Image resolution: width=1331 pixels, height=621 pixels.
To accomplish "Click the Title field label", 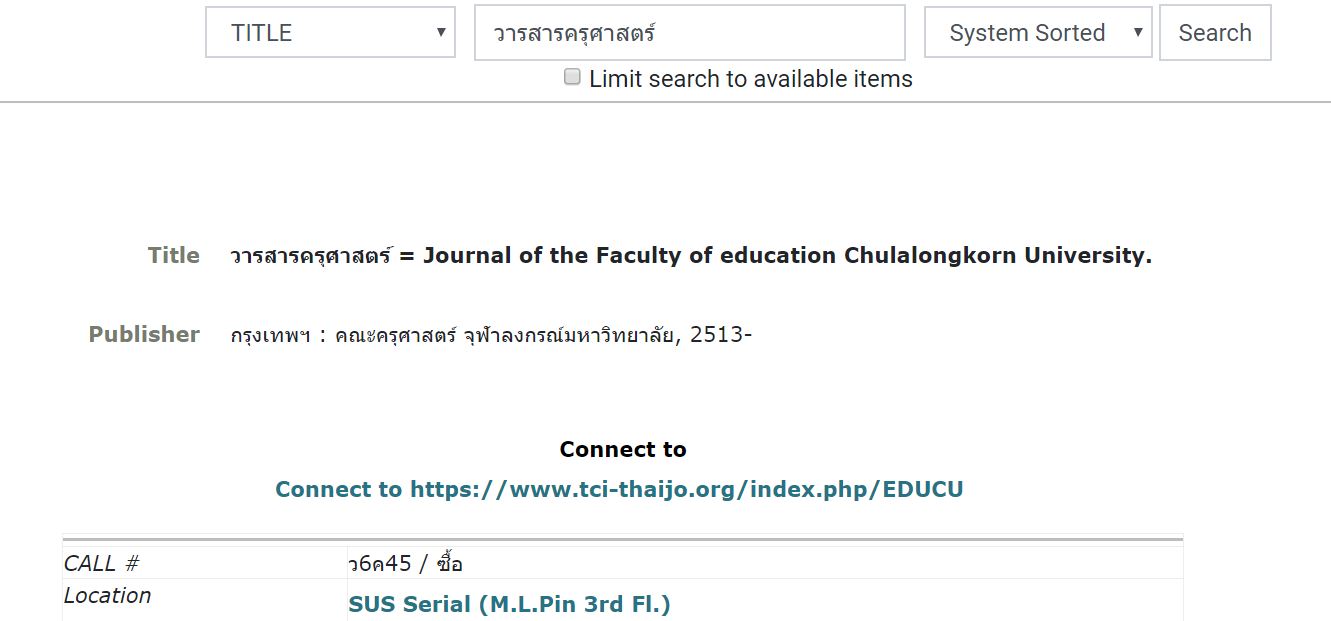I will [174, 255].
